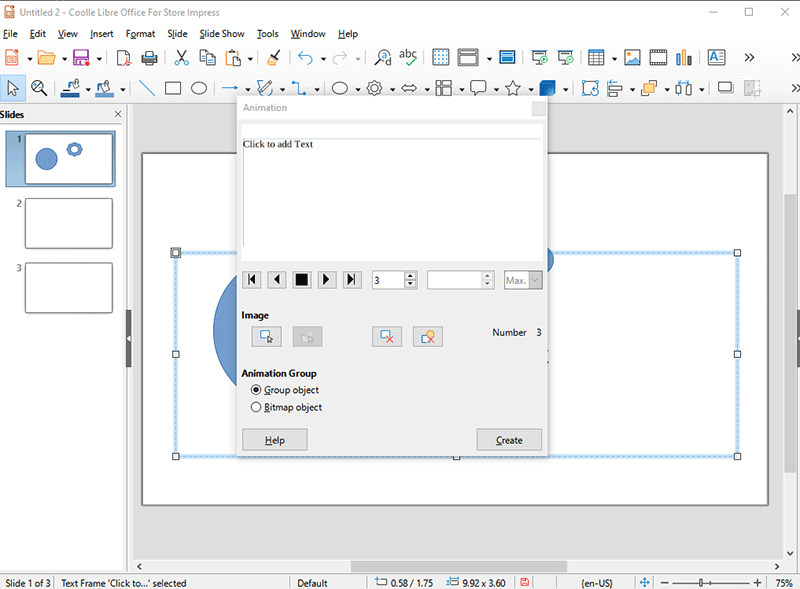Screen dimensions: 800x589
Task: Select the Ellipse tool in drawing toolbar
Action: click(x=199, y=88)
